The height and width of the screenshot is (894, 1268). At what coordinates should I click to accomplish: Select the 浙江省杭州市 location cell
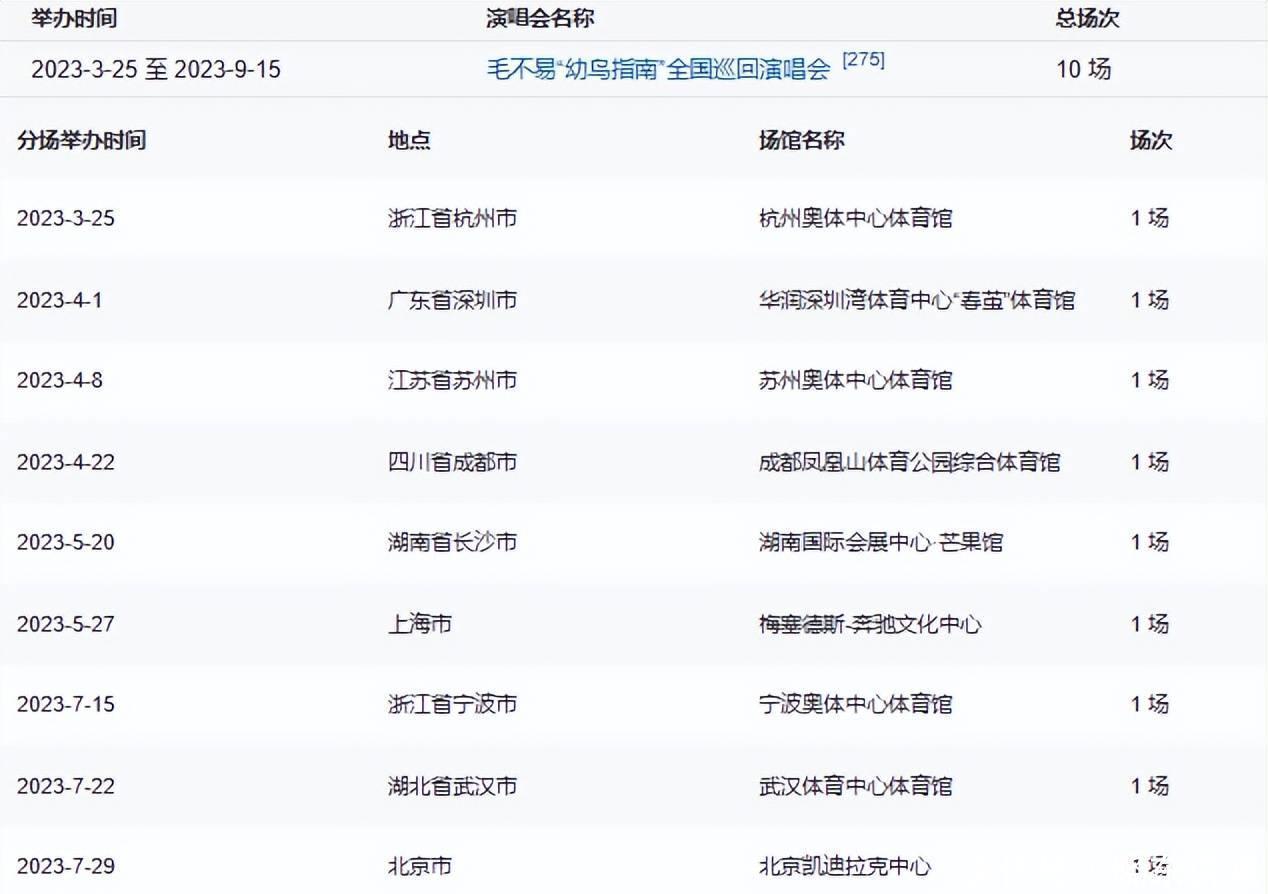[452, 218]
